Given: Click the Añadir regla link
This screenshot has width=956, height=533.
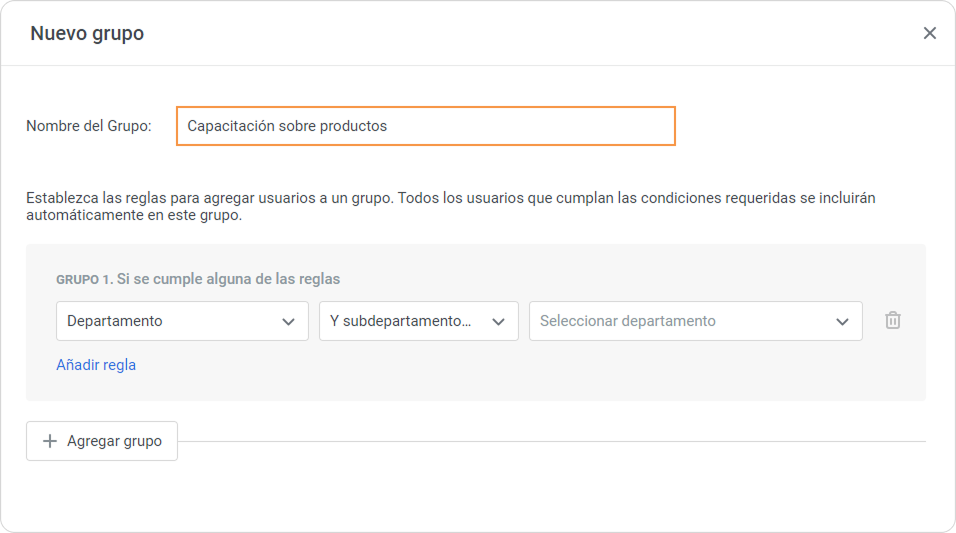Looking at the screenshot, I should (x=96, y=365).
